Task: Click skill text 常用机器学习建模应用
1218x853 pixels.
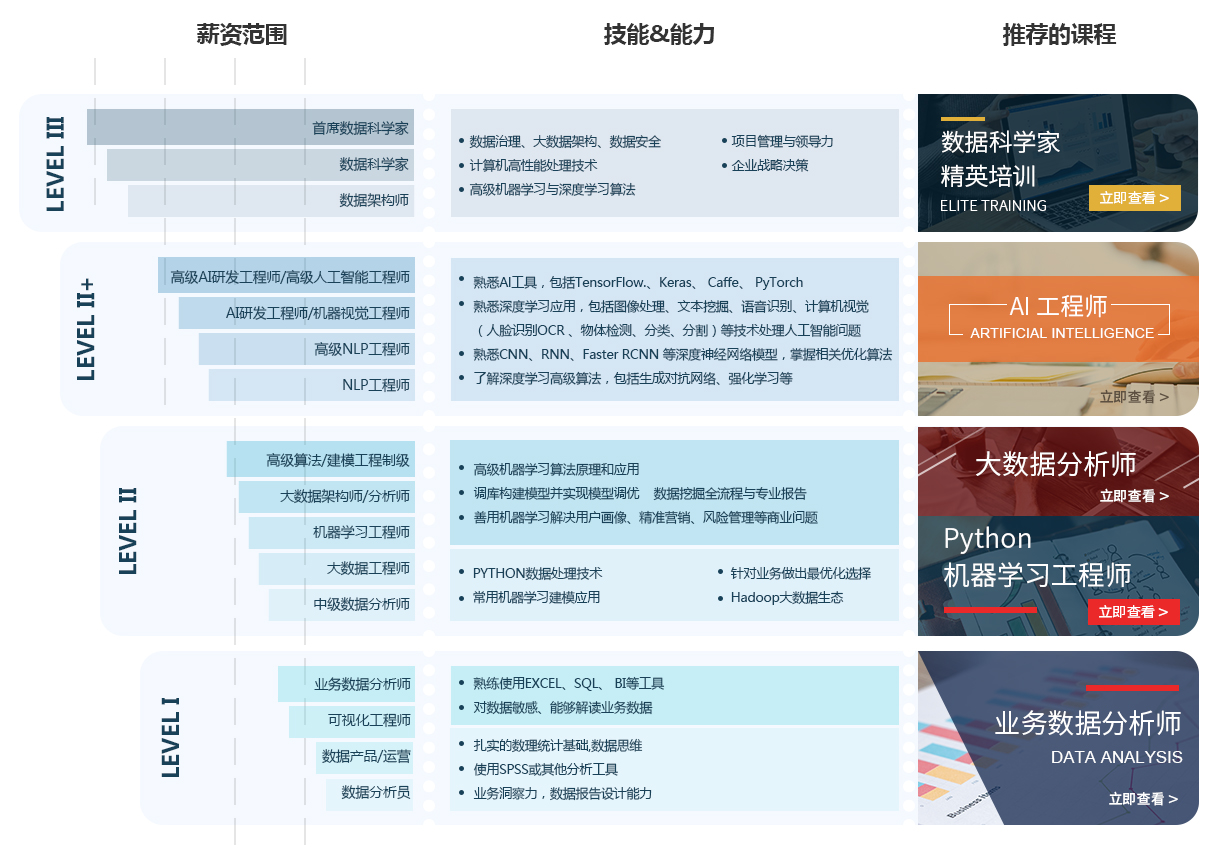Action: [x=536, y=598]
